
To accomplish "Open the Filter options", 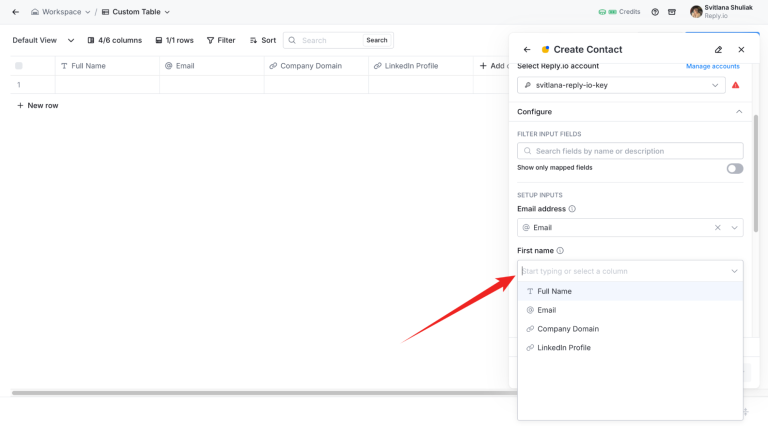I will point(221,40).
